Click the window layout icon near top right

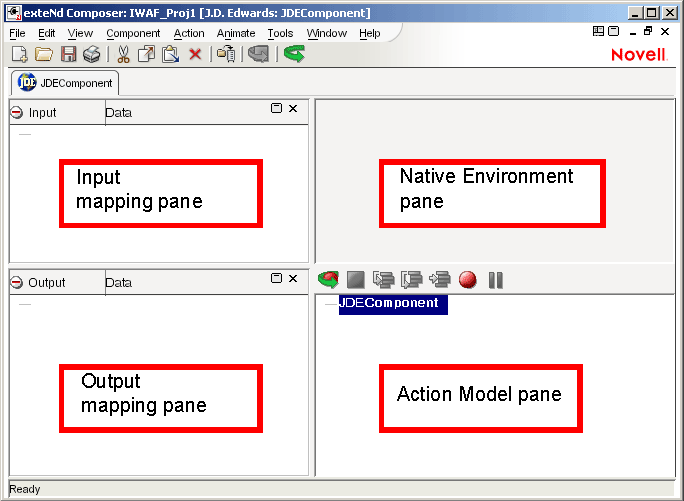click(x=598, y=31)
